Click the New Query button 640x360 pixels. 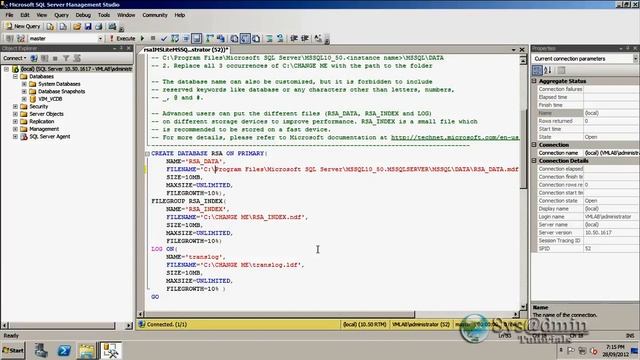point(23,27)
